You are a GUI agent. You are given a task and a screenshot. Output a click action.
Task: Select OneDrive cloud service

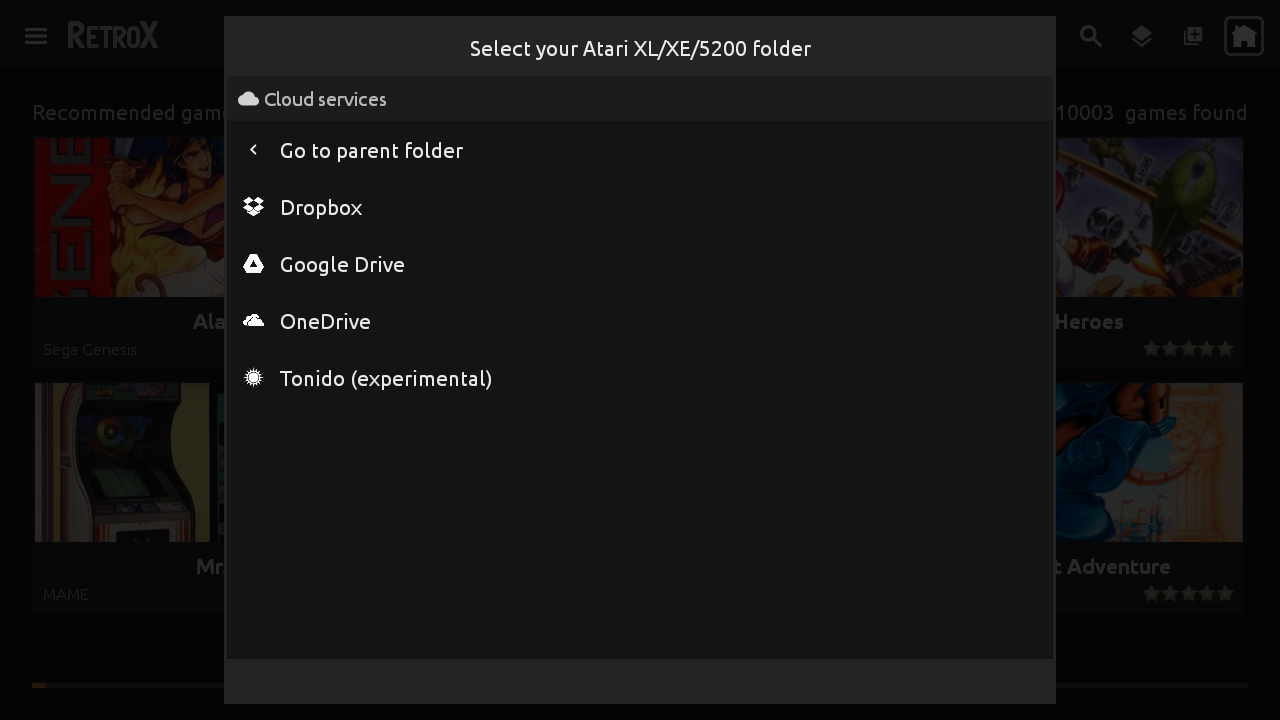tap(640, 321)
